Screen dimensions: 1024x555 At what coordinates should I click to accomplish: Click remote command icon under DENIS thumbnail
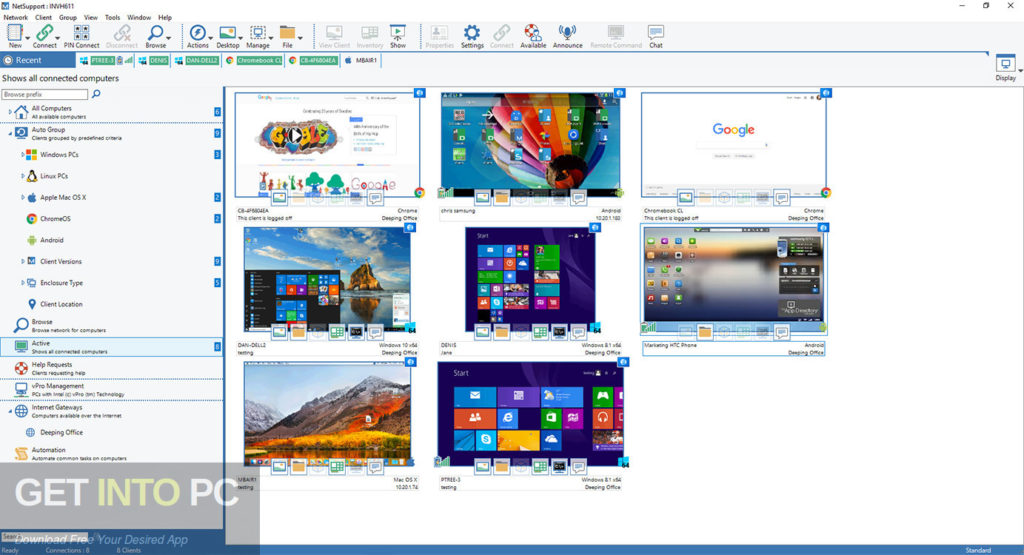click(x=559, y=332)
